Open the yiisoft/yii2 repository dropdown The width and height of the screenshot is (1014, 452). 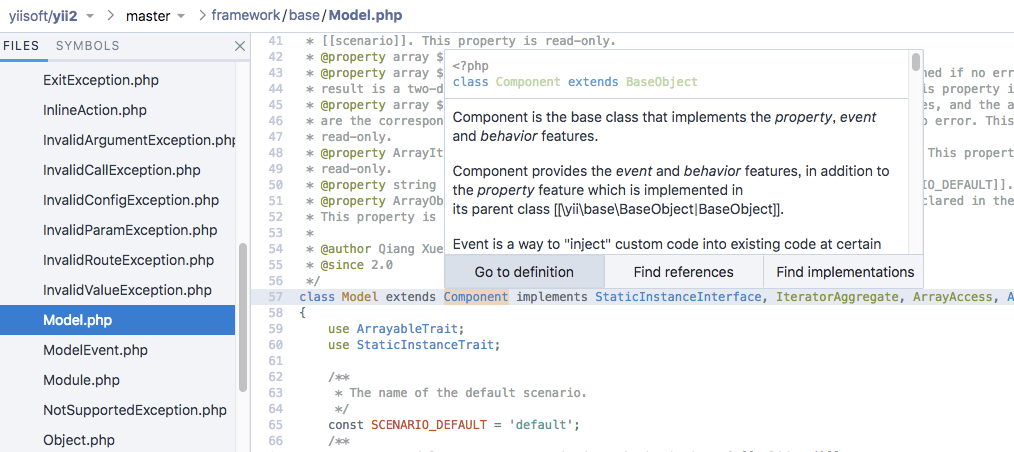tap(50, 16)
